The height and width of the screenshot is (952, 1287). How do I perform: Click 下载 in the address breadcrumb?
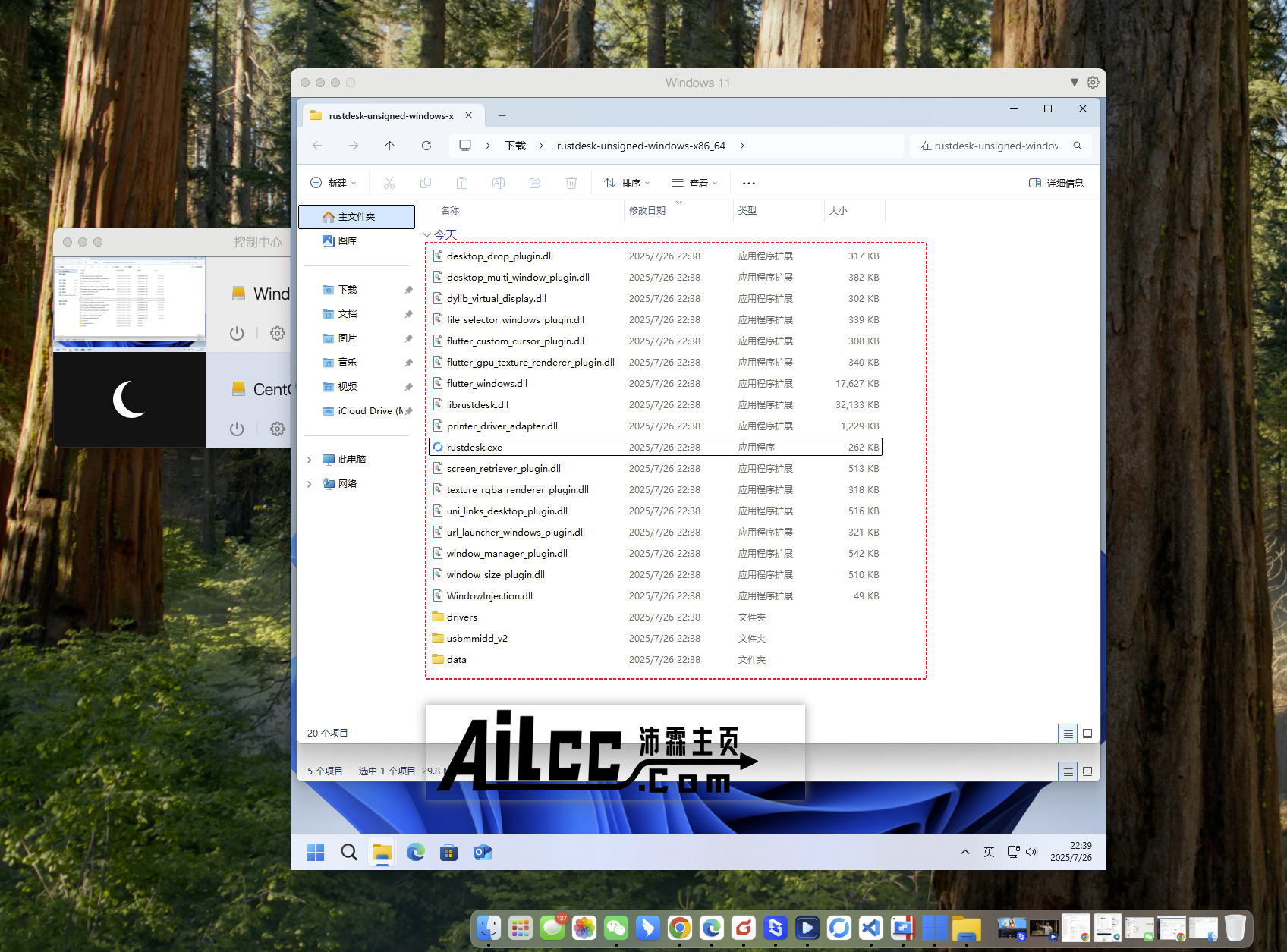coord(515,146)
